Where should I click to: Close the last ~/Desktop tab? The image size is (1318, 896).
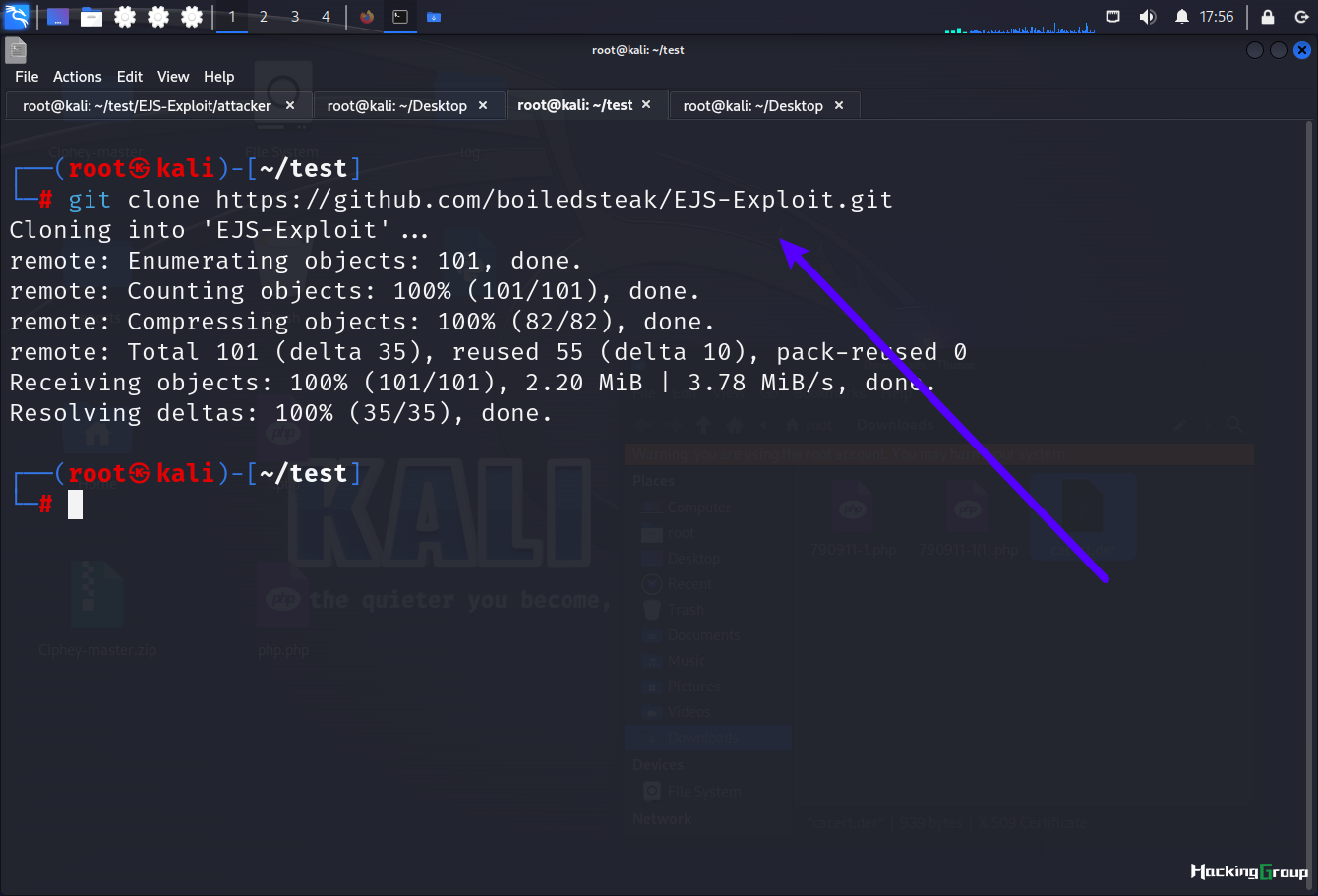(x=839, y=105)
